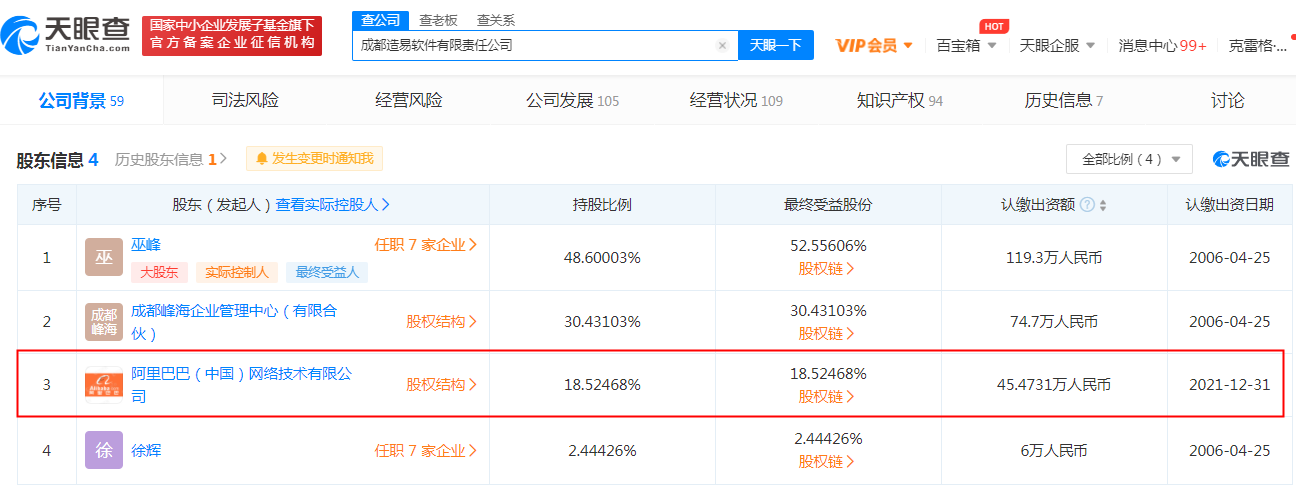This screenshot has width=1296, height=491.
Task: Open the Alibaba logo thumbnail
Action: [104, 384]
